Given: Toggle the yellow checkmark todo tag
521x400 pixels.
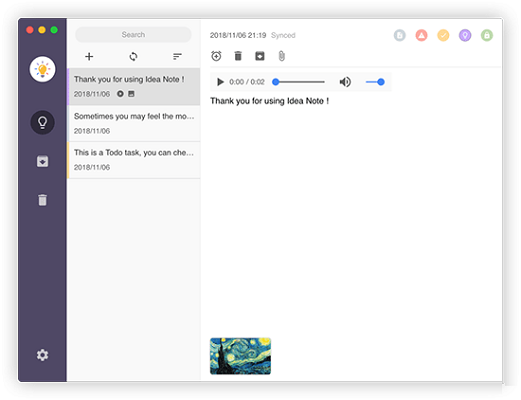Looking at the screenshot, I should tap(443, 35).
